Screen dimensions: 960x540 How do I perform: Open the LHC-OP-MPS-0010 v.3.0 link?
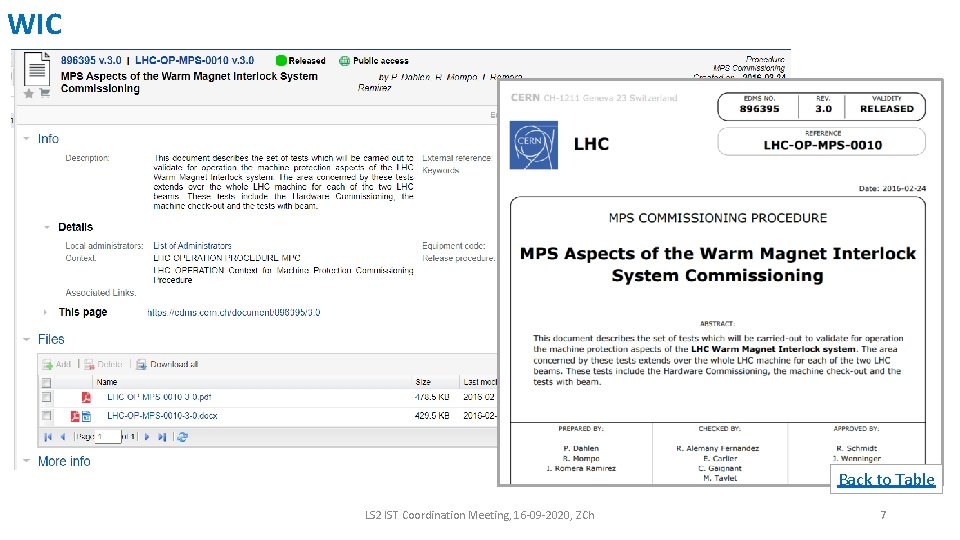pyautogui.click(x=195, y=61)
